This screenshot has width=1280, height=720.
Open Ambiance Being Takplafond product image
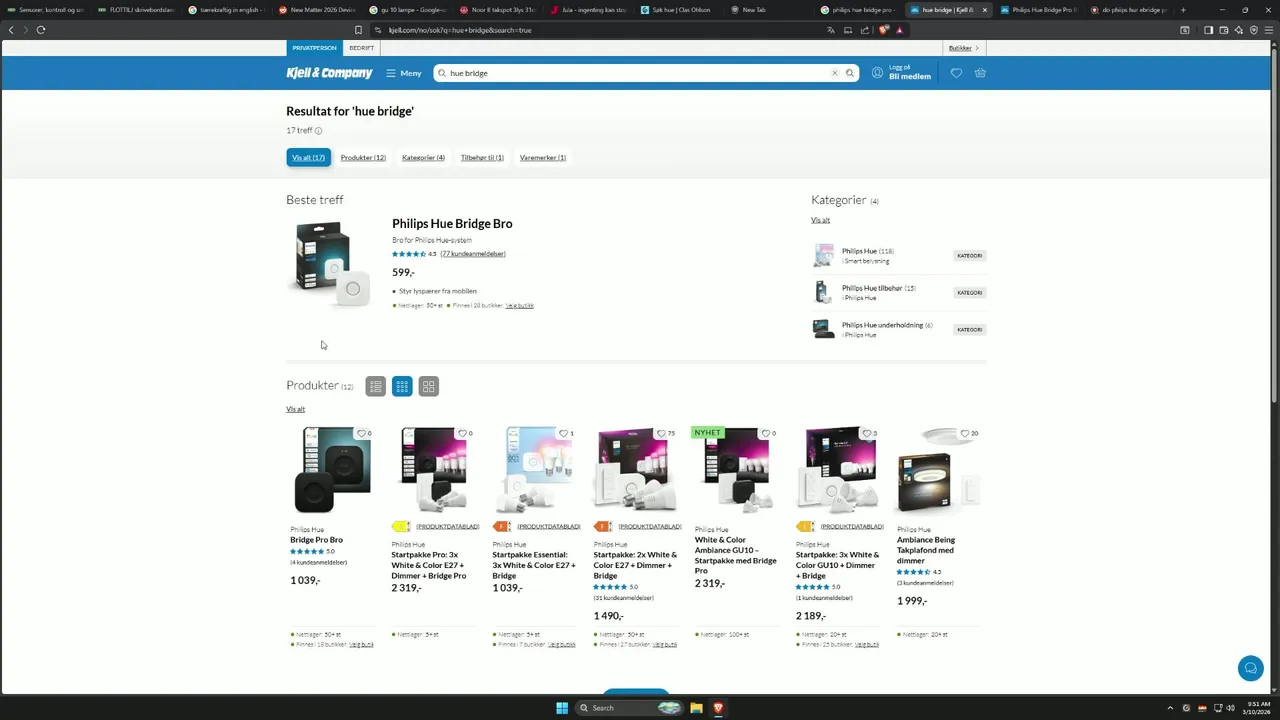[x=938, y=471]
